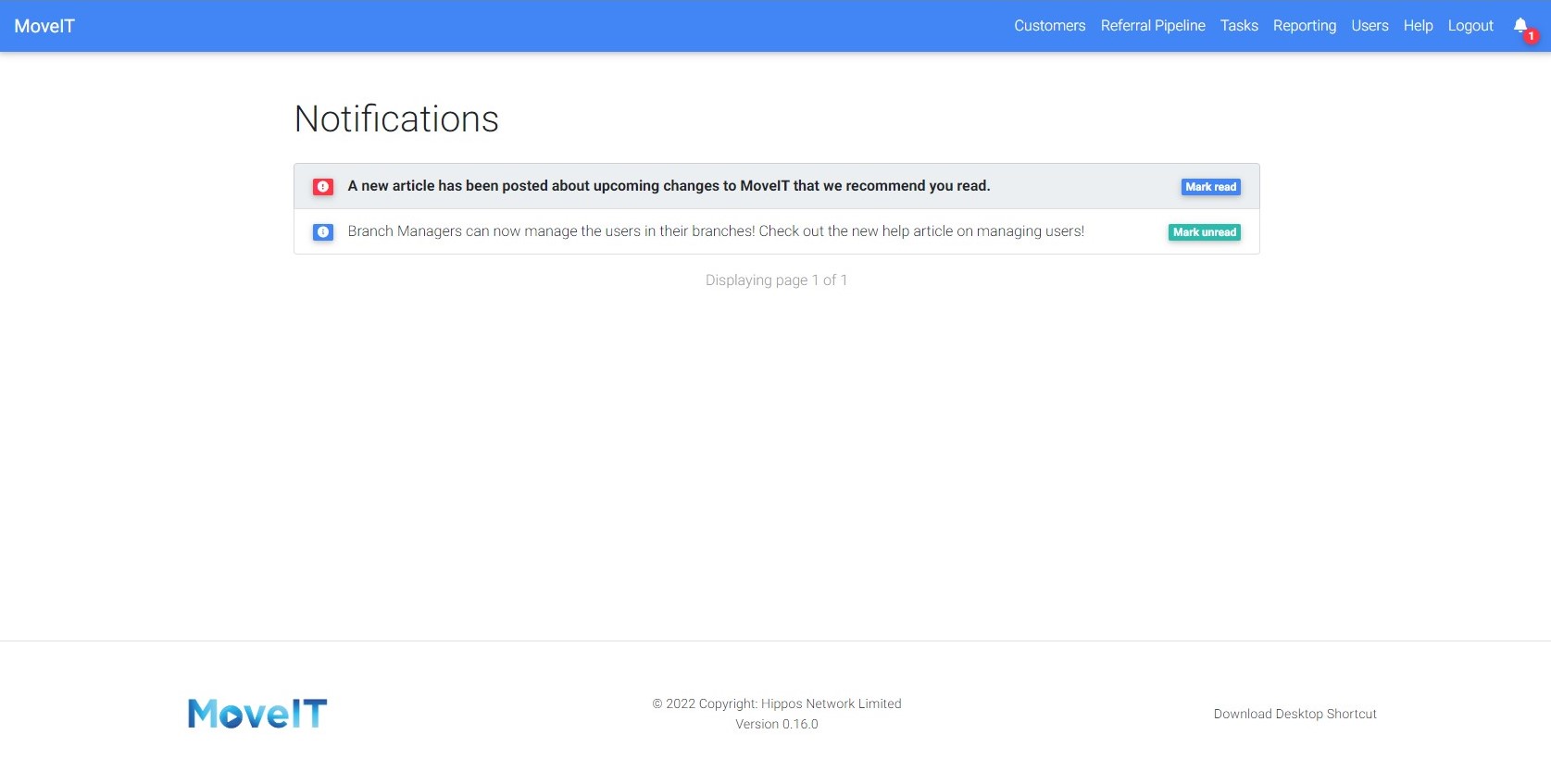
Task: Mark the new article notification as read
Action: point(1210,187)
